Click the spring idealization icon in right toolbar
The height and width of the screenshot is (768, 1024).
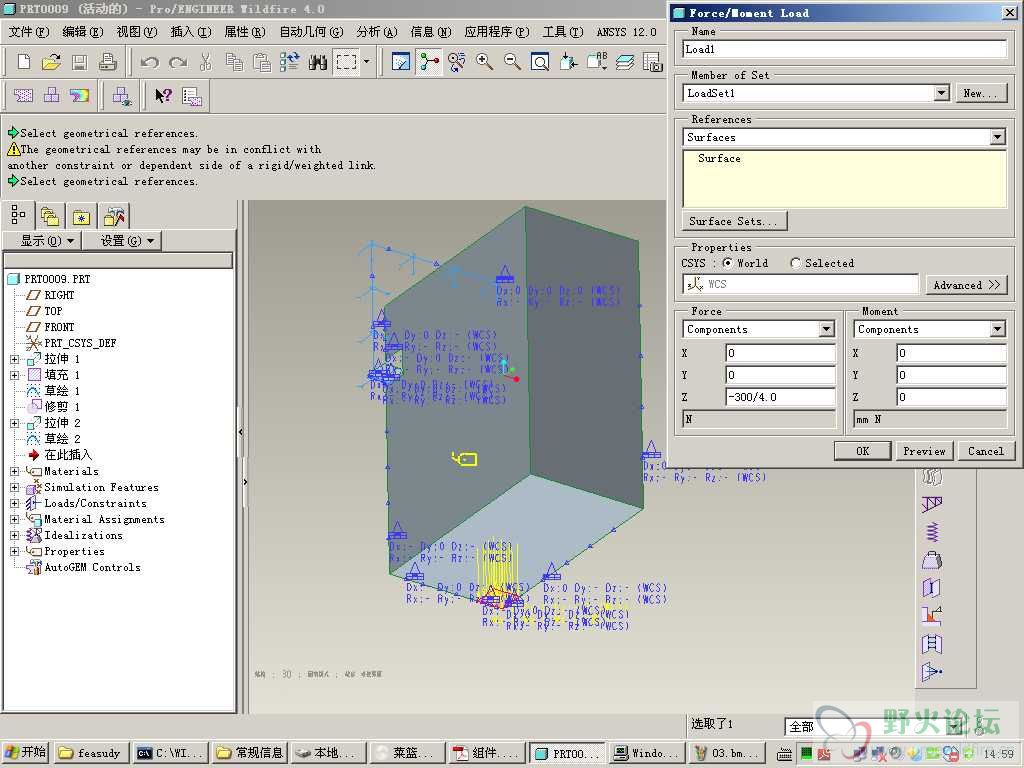click(932, 531)
